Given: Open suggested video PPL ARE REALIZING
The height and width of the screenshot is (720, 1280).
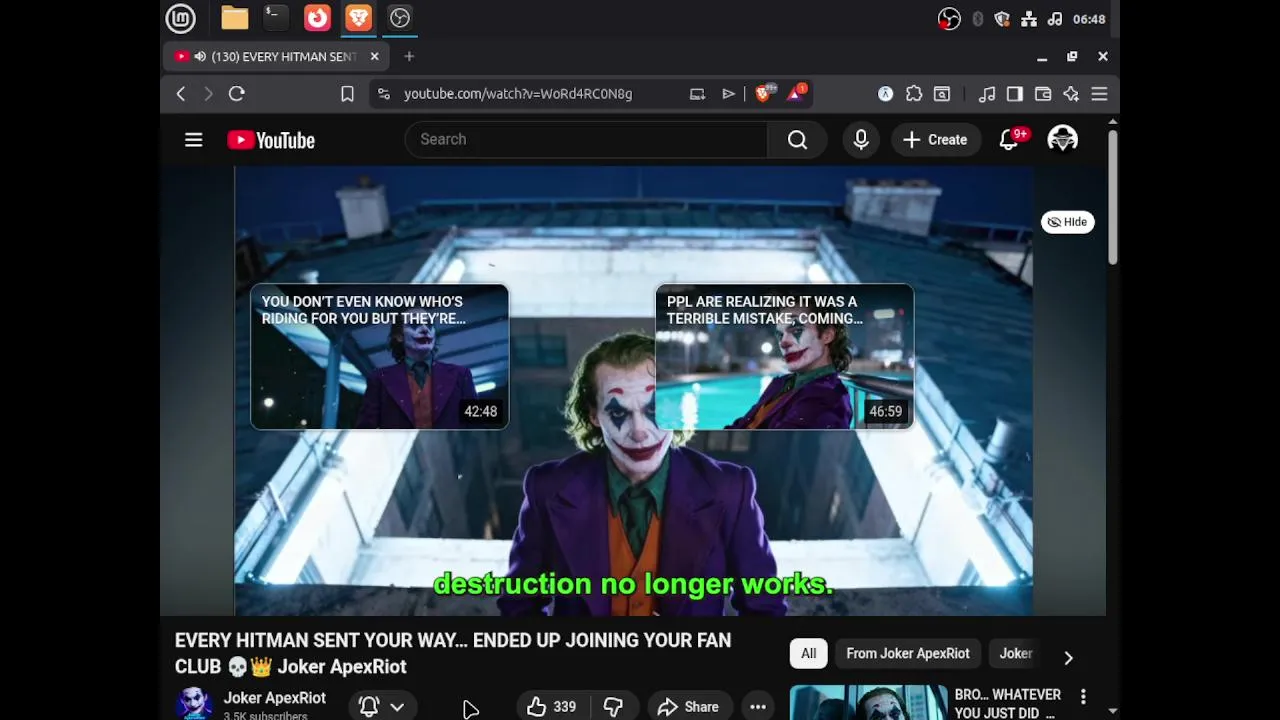Looking at the screenshot, I should pos(784,357).
